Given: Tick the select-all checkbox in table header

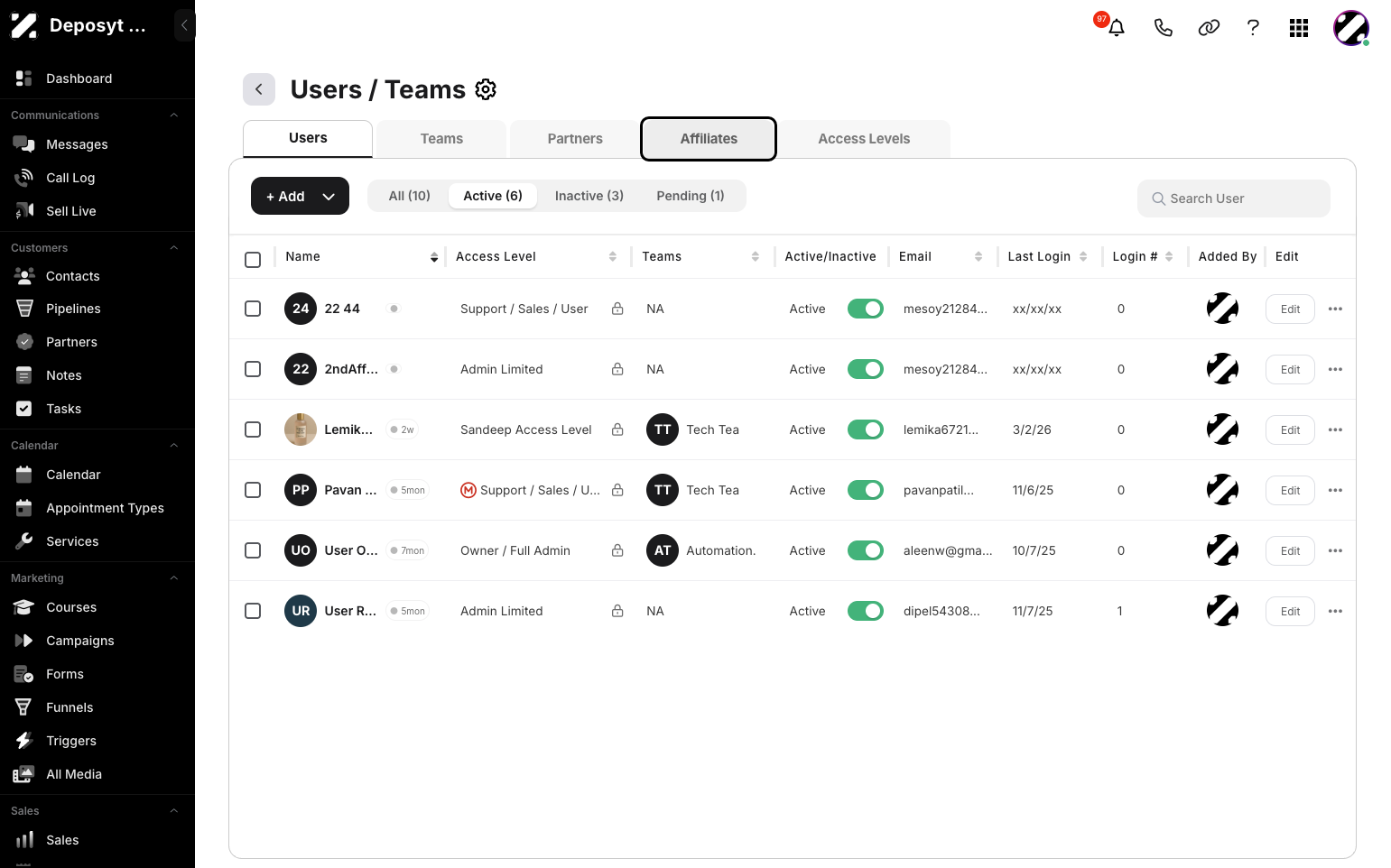Looking at the screenshot, I should (253, 259).
